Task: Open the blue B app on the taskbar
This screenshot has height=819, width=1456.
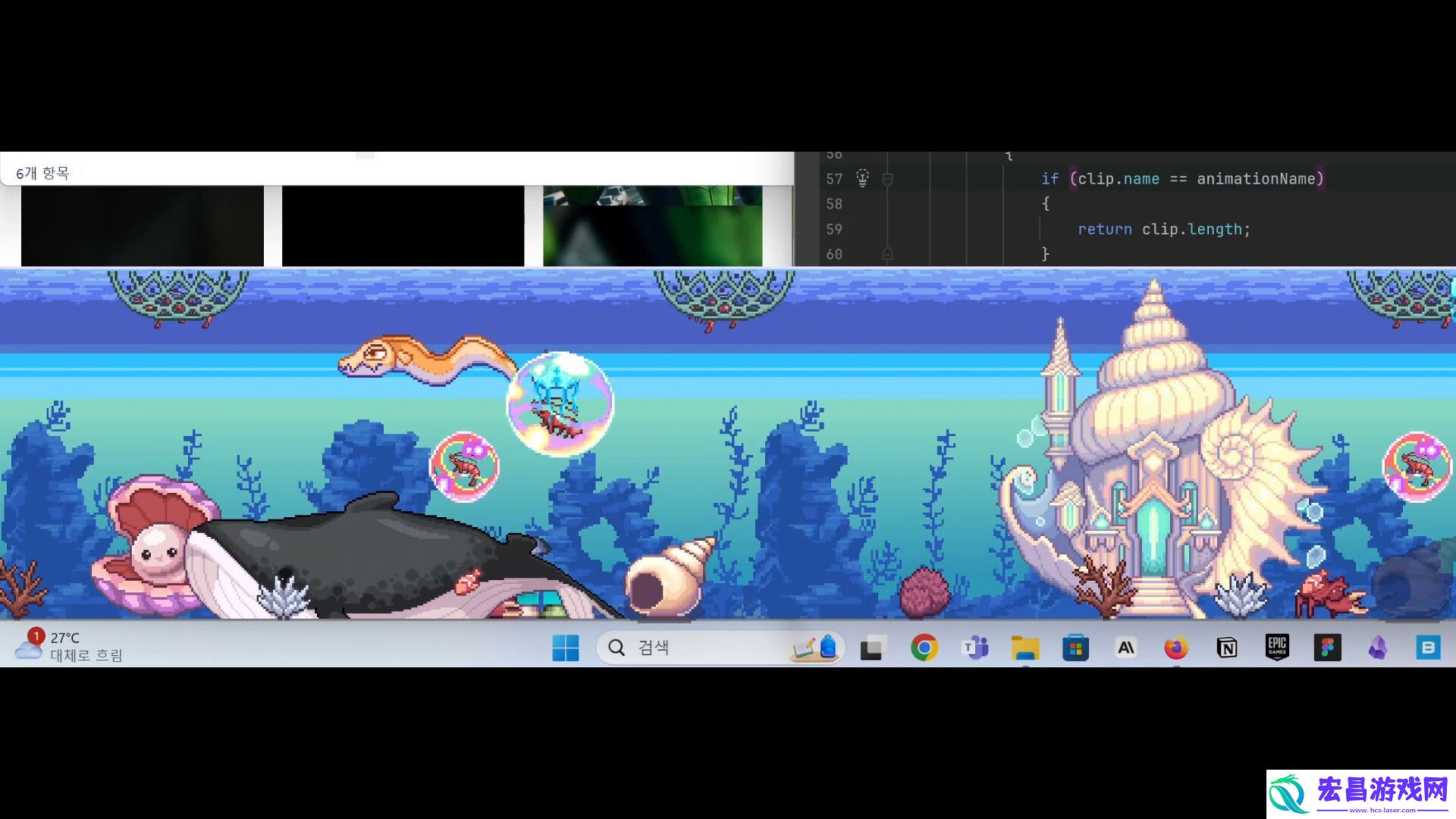Action: point(1428,648)
